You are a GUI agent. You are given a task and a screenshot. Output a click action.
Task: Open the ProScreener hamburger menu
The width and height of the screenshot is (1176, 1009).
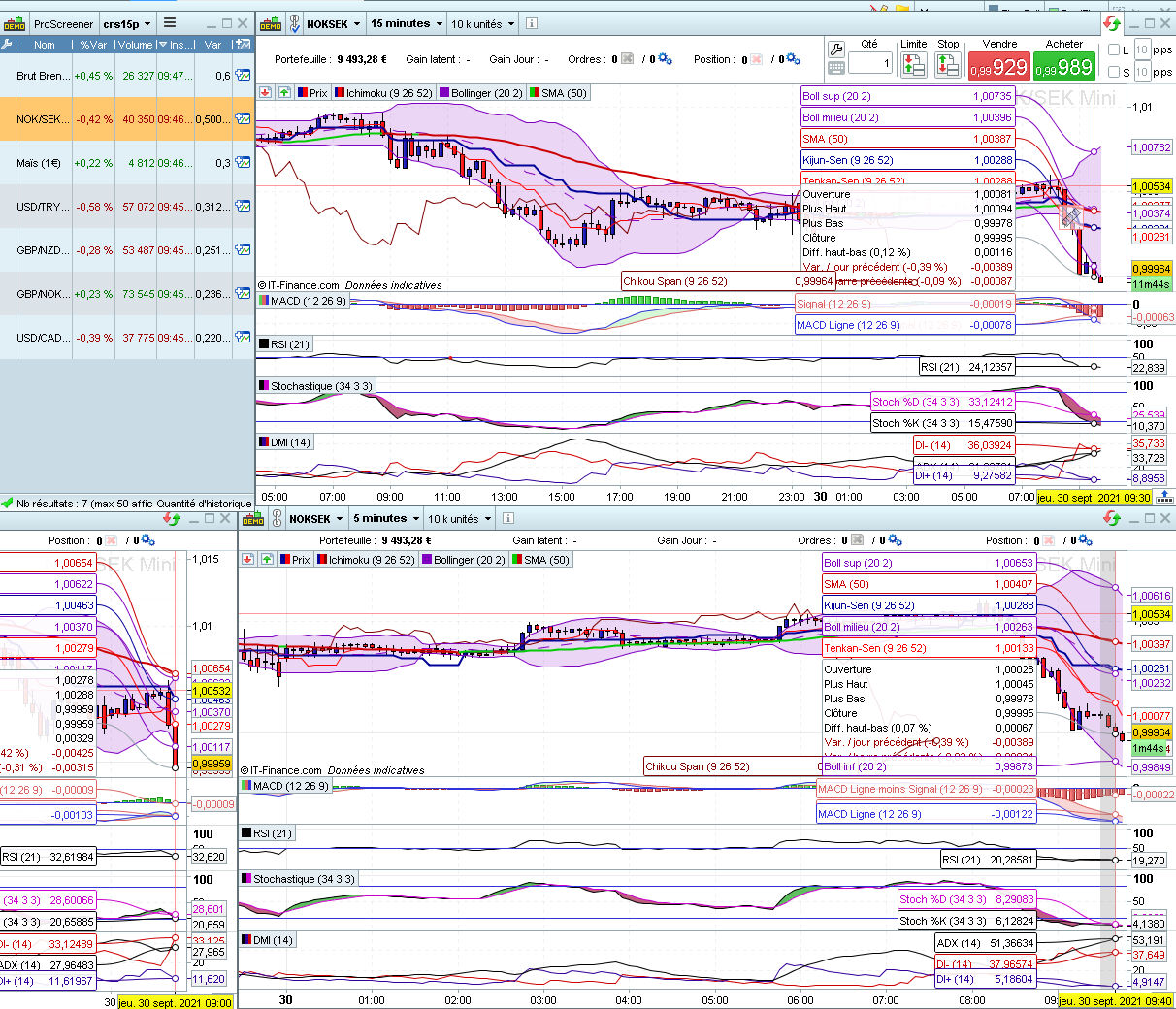pyautogui.click(x=170, y=23)
